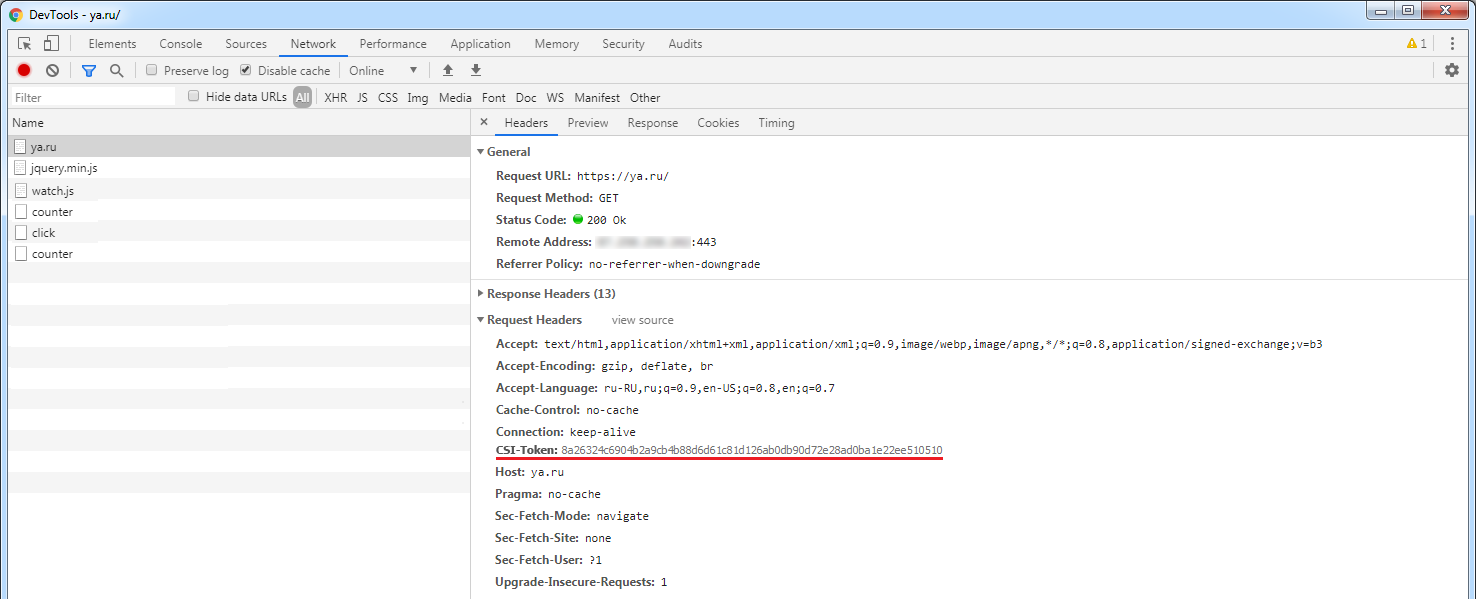Filter requests by WS
Image resolution: width=1476 pixels, height=599 pixels.
point(555,98)
